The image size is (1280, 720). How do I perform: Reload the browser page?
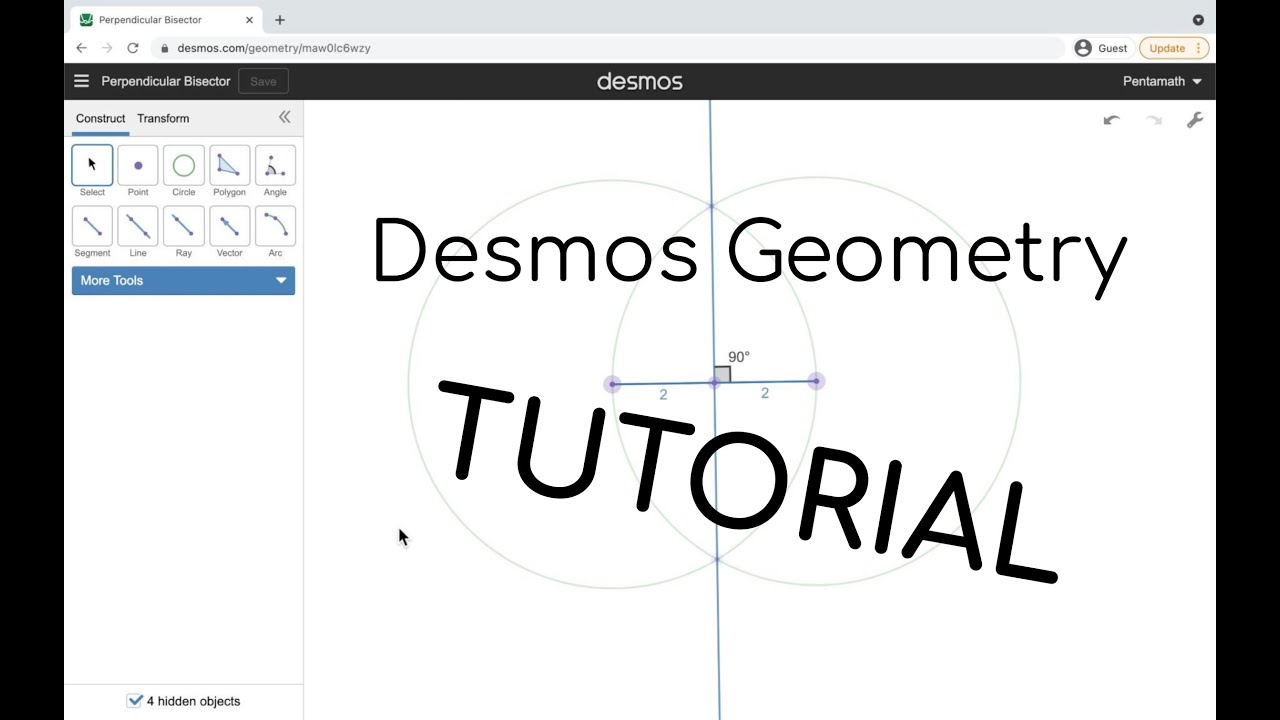(133, 48)
